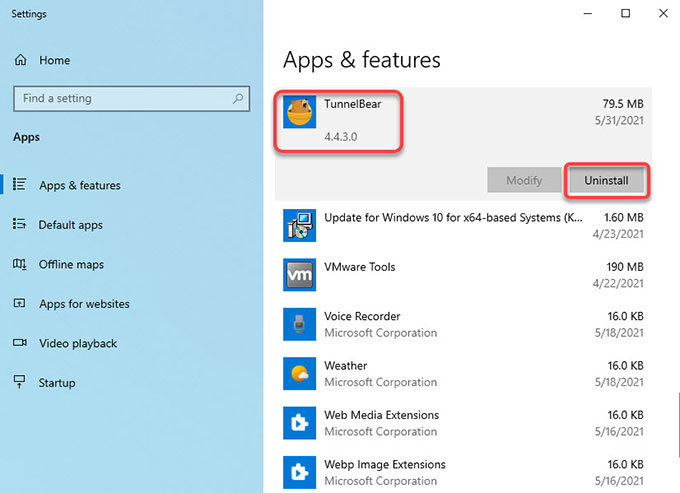Click the Apps for websites icon
Image resolution: width=680 pixels, height=493 pixels.
(x=20, y=303)
